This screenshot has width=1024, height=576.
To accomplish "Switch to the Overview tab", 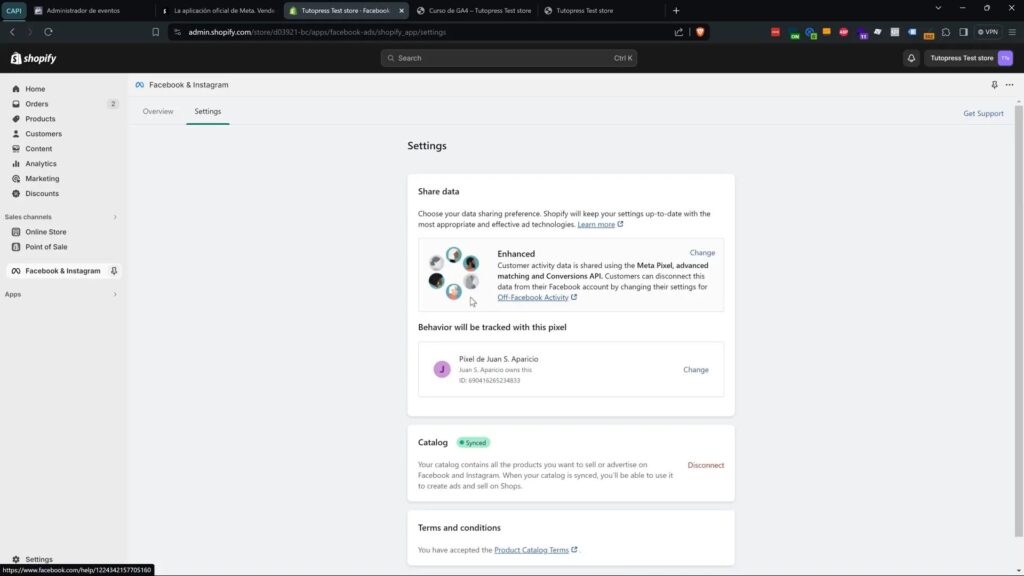I will coord(158,112).
